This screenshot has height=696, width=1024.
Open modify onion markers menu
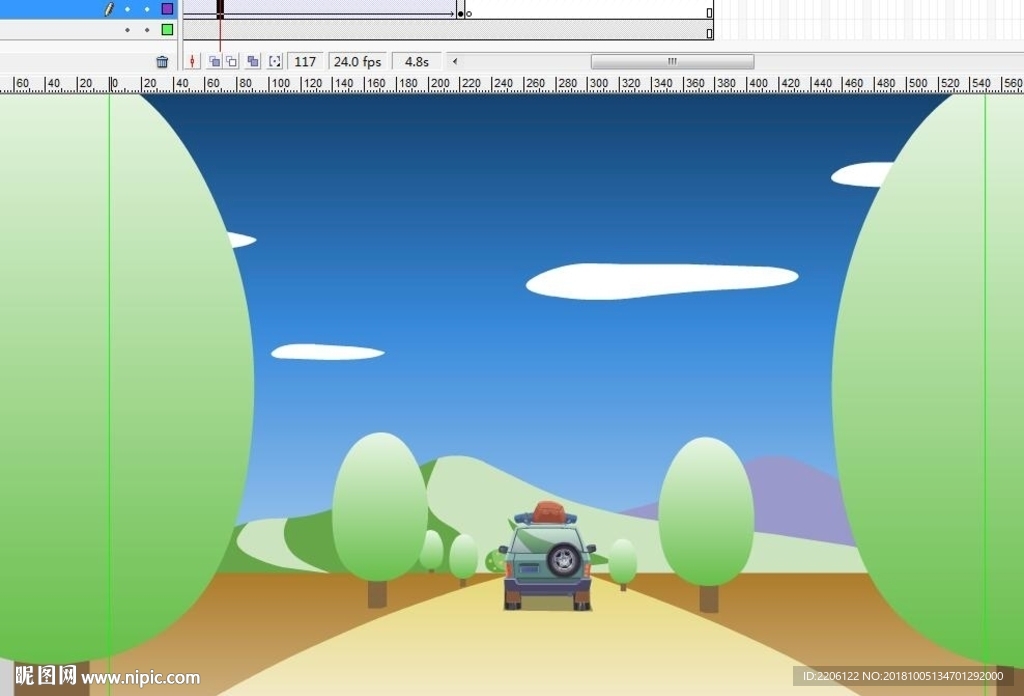275,62
